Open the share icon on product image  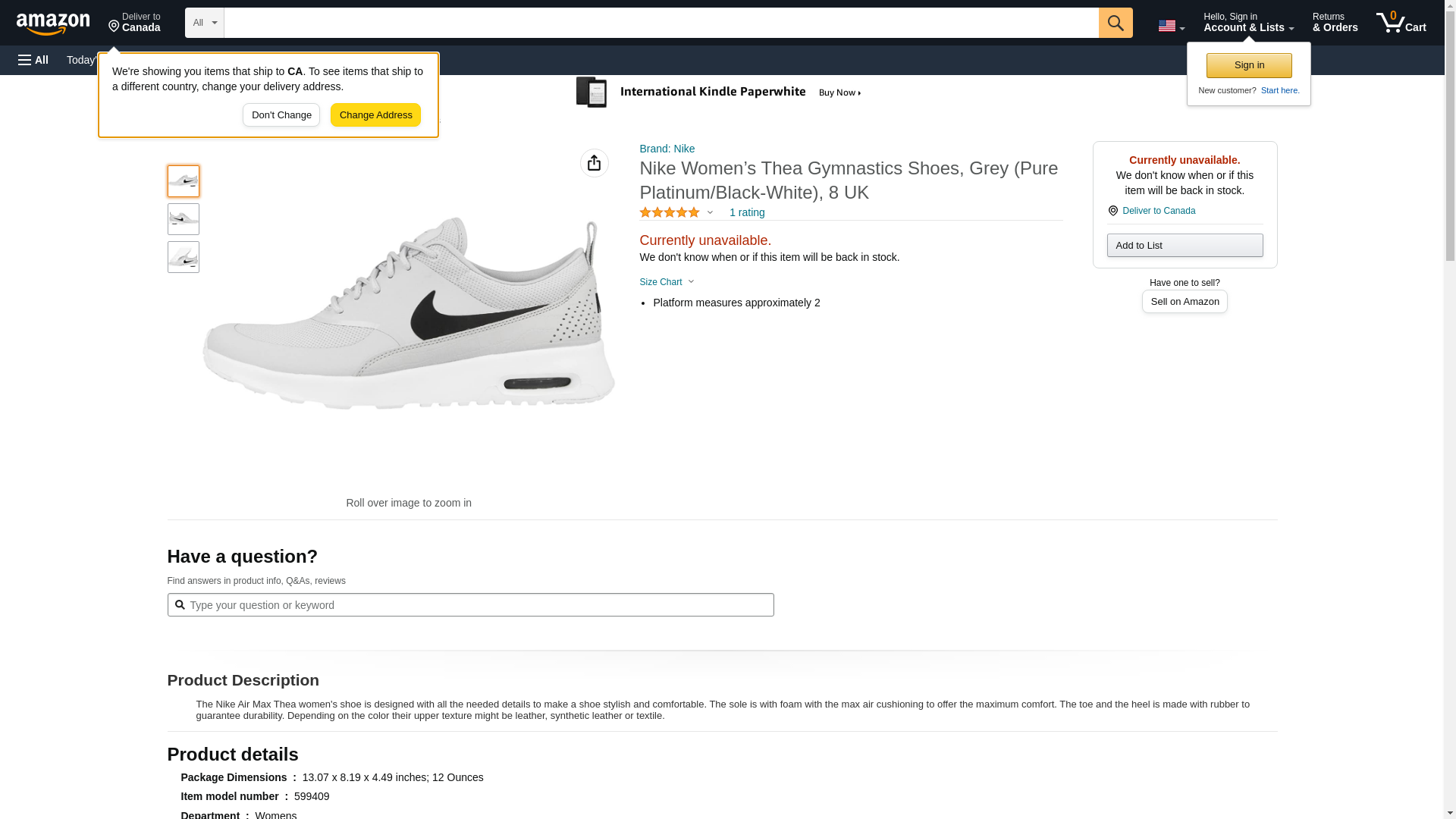[594, 163]
